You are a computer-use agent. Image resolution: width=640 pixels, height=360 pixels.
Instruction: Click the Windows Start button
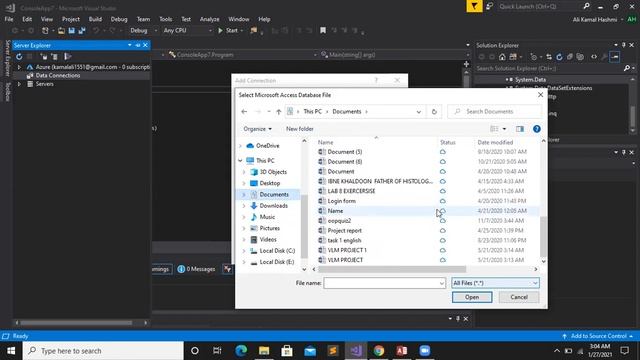click(x=11, y=351)
